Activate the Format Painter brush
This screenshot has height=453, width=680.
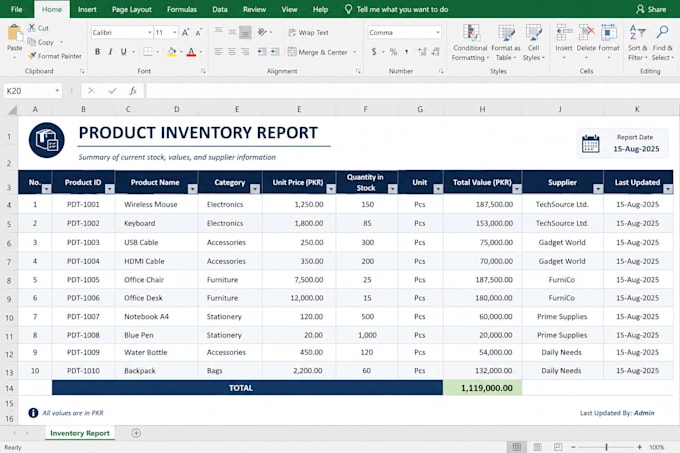coord(55,56)
